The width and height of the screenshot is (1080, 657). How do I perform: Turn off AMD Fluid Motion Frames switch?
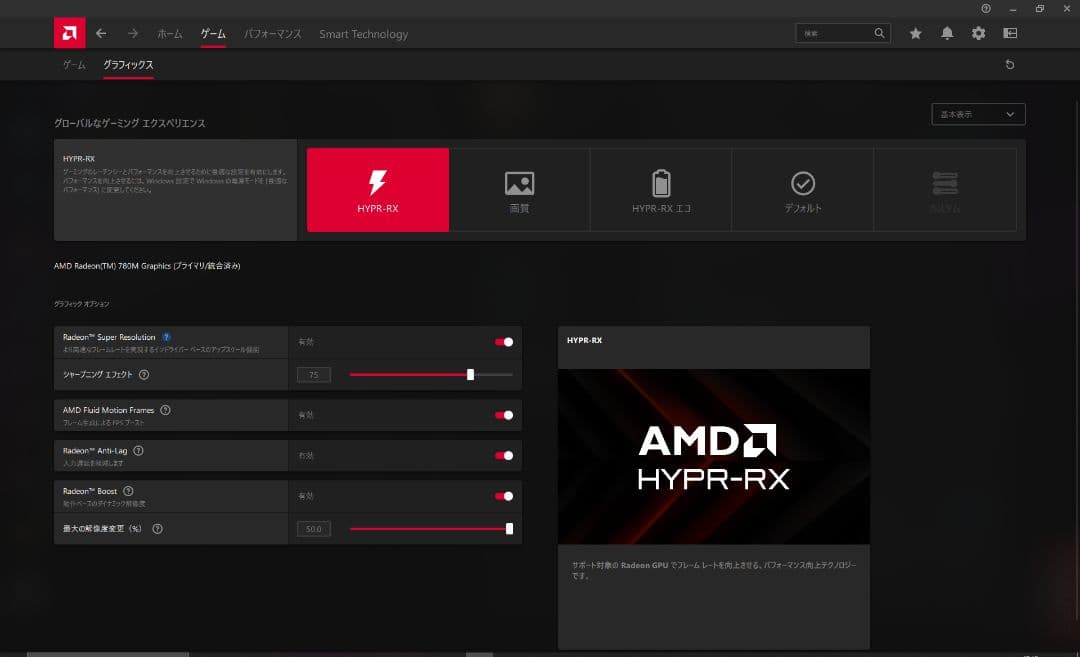[x=504, y=415]
